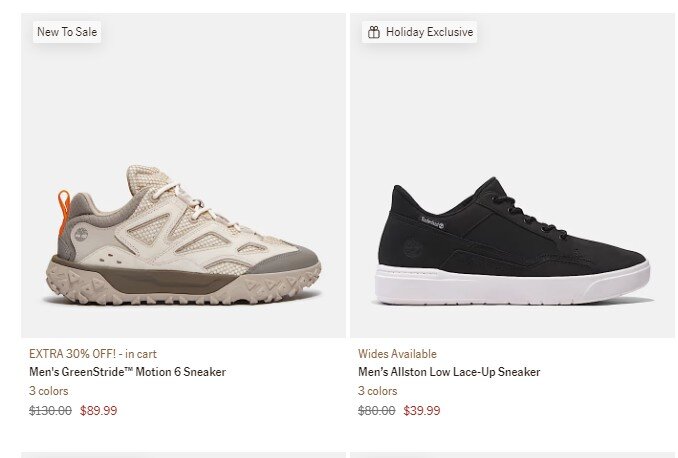The image size is (678, 458).
Task: Select the New To Sale badge
Action: click(x=67, y=32)
